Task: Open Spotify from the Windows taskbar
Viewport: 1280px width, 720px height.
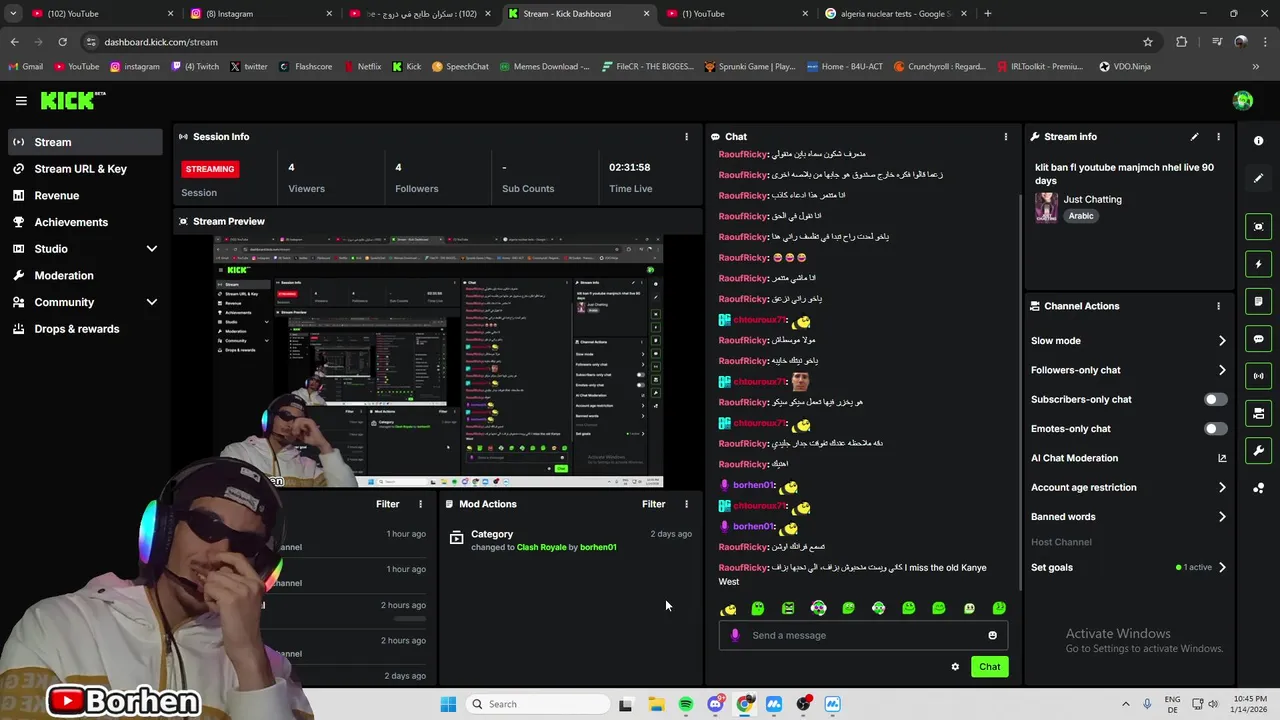Action: (686, 704)
